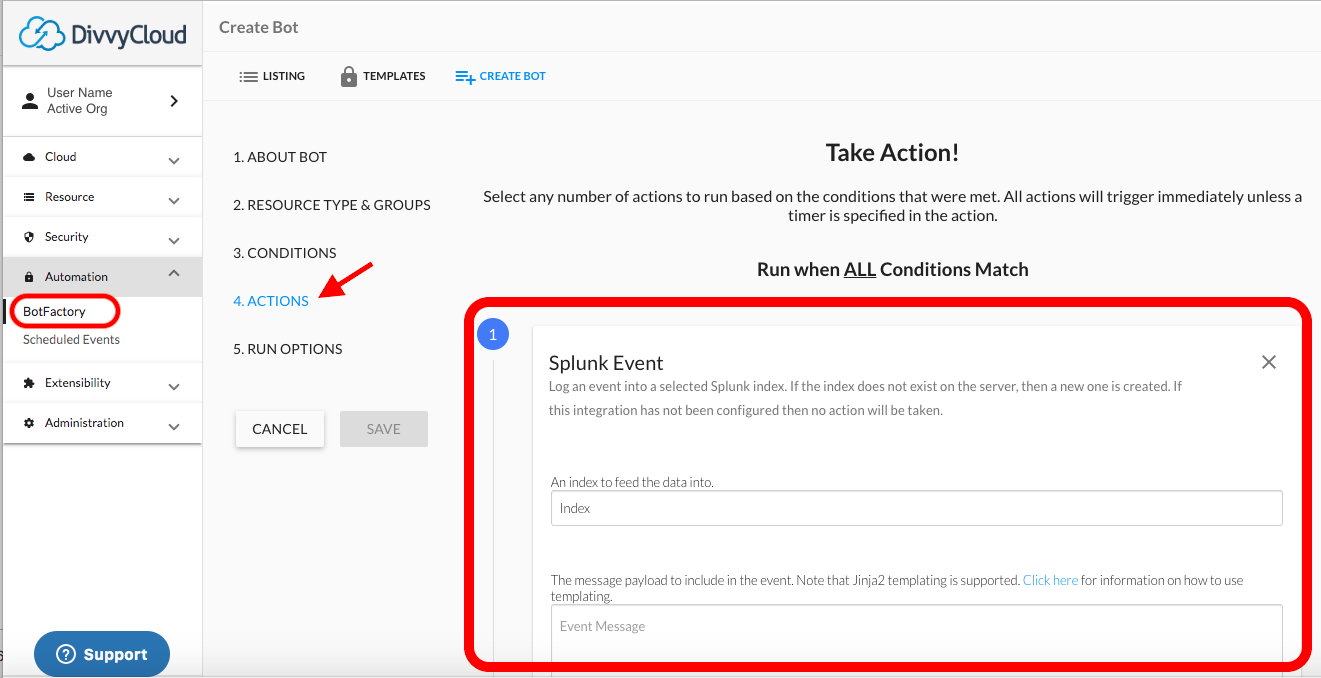Image resolution: width=1321 pixels, height=678 pixels.
Task: Click the 'Take Action!' heading
Action: [x=892, y=152]
